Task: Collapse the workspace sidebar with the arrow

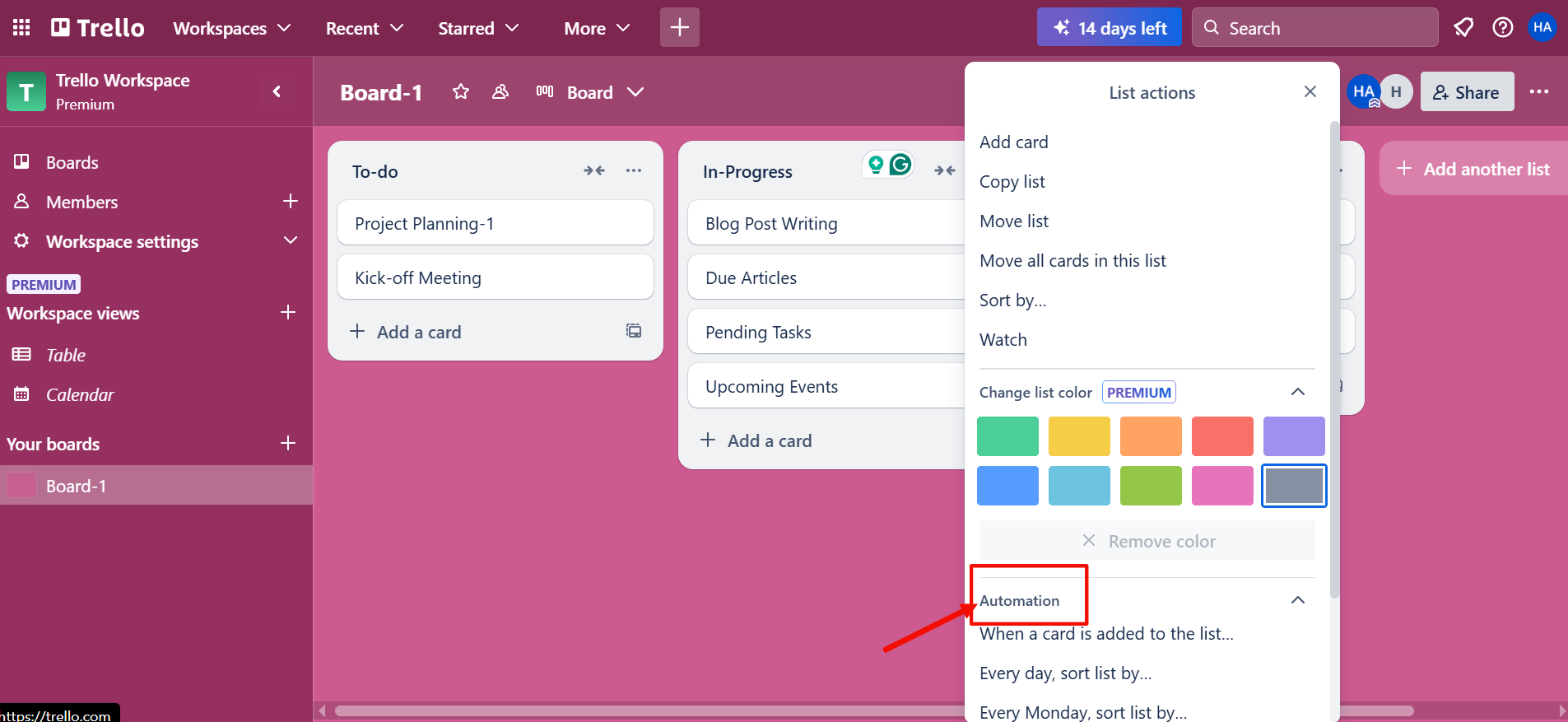Action: pyautogui.click(x=277, y=91)
